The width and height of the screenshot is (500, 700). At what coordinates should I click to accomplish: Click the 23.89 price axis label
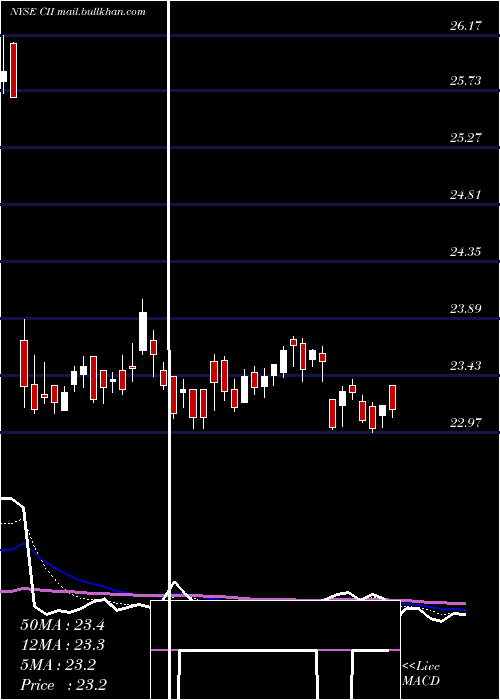click(466, 308)
